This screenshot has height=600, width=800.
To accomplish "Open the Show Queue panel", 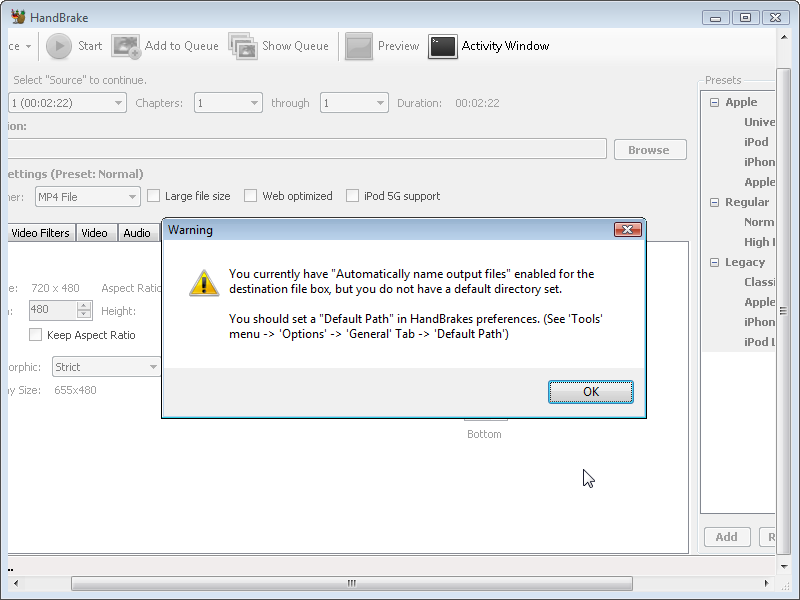I will point(243,46).
